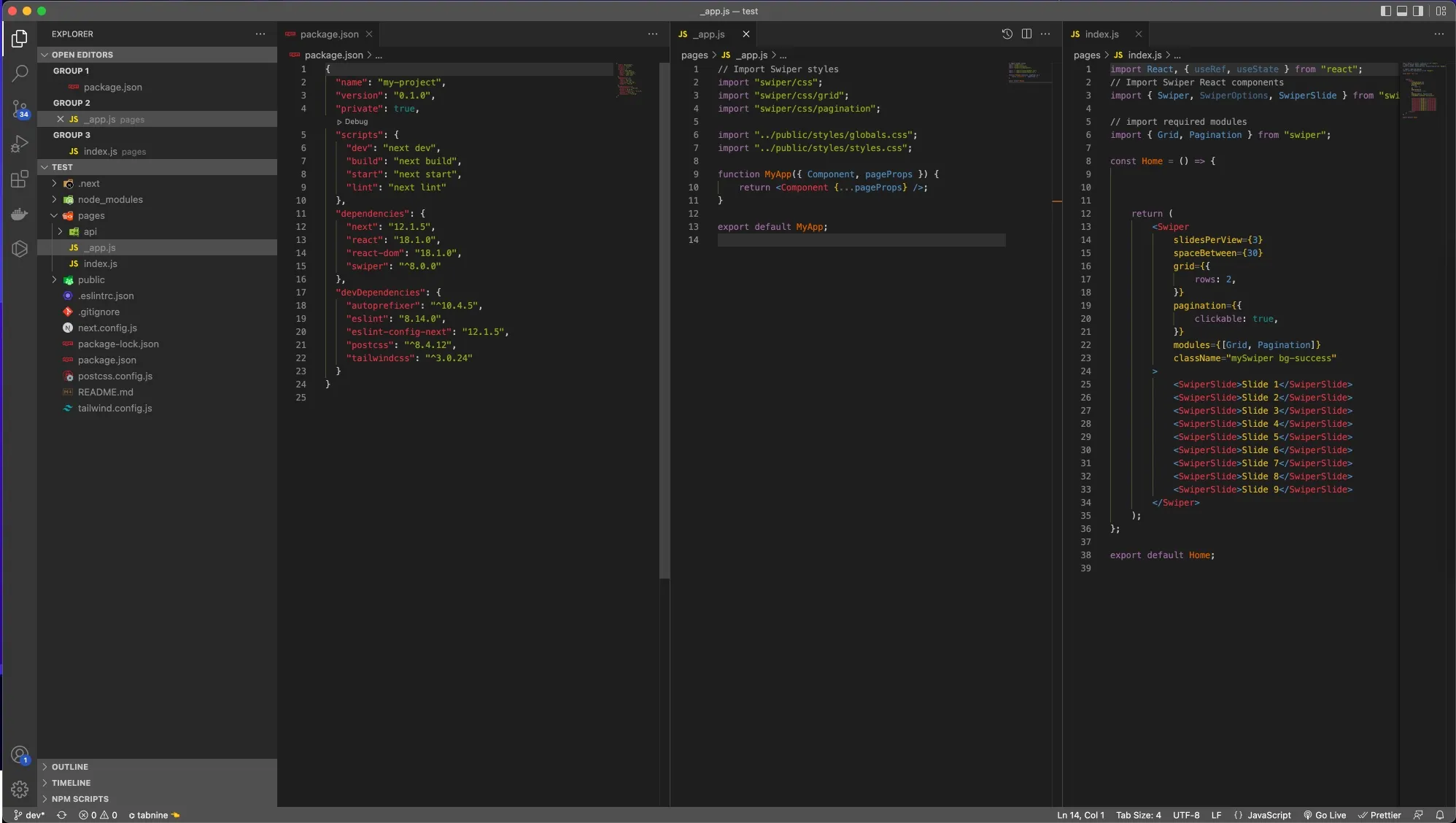Open the Manage gear icon
Image resolution: width=1456 pixels, height=823 pixels.
[20, 789]
